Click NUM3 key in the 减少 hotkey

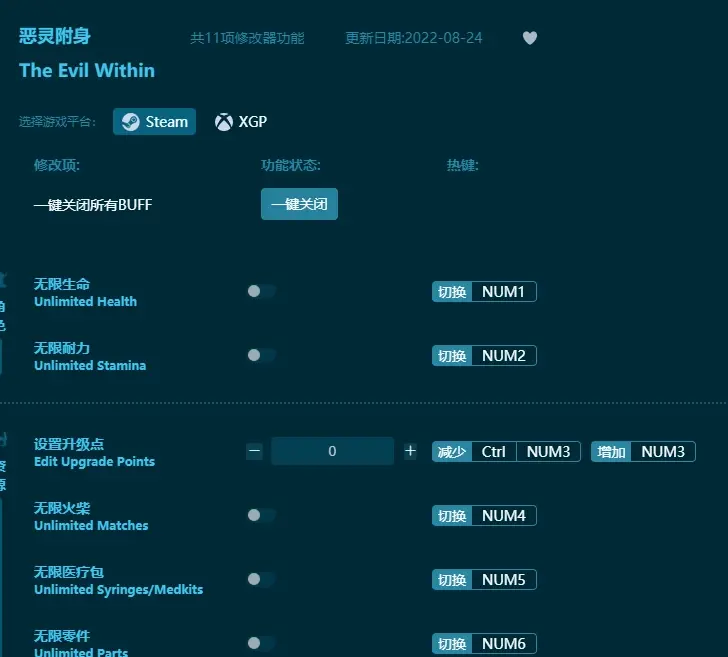548,451
